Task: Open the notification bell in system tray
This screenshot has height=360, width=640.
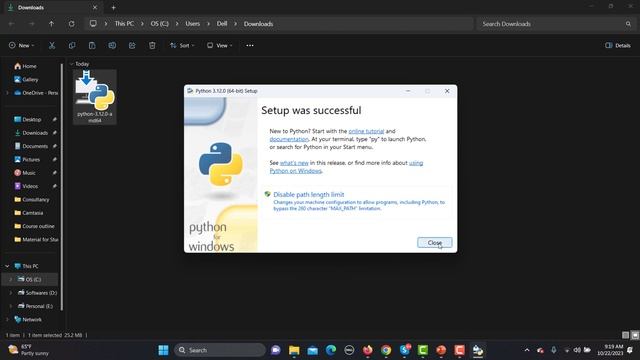Action: point(630,350)
